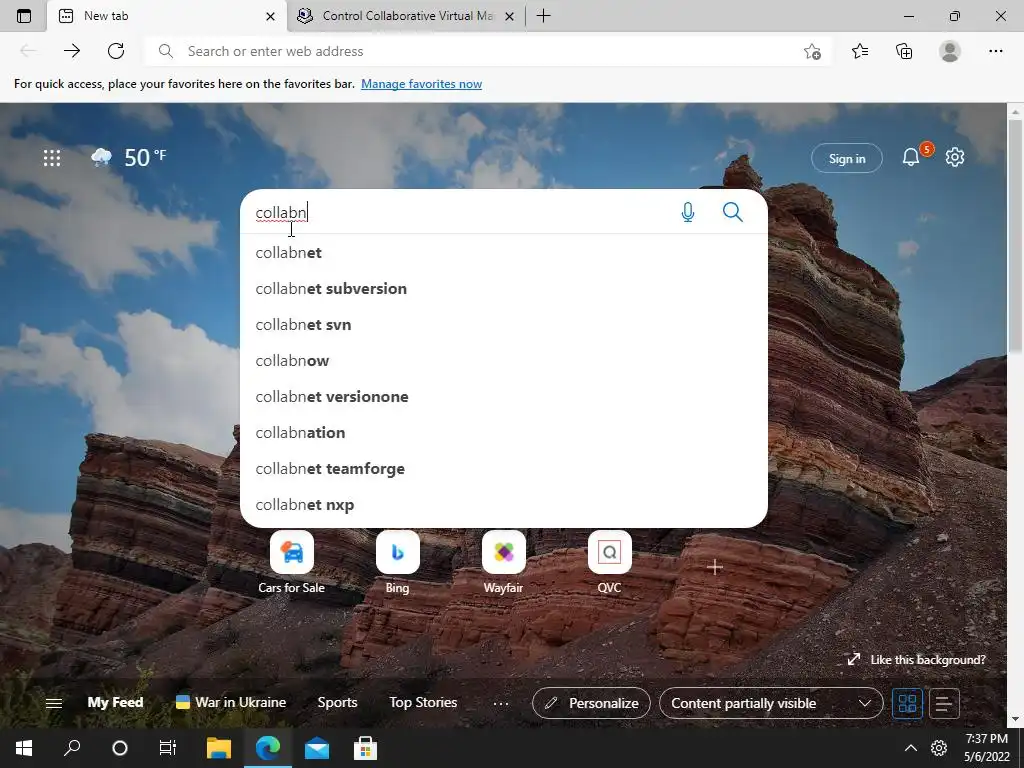Image resolution: width=1024 pixels, height=768 pixels.
Task: Expand the Like this background prompt
Action: (916, 660)
